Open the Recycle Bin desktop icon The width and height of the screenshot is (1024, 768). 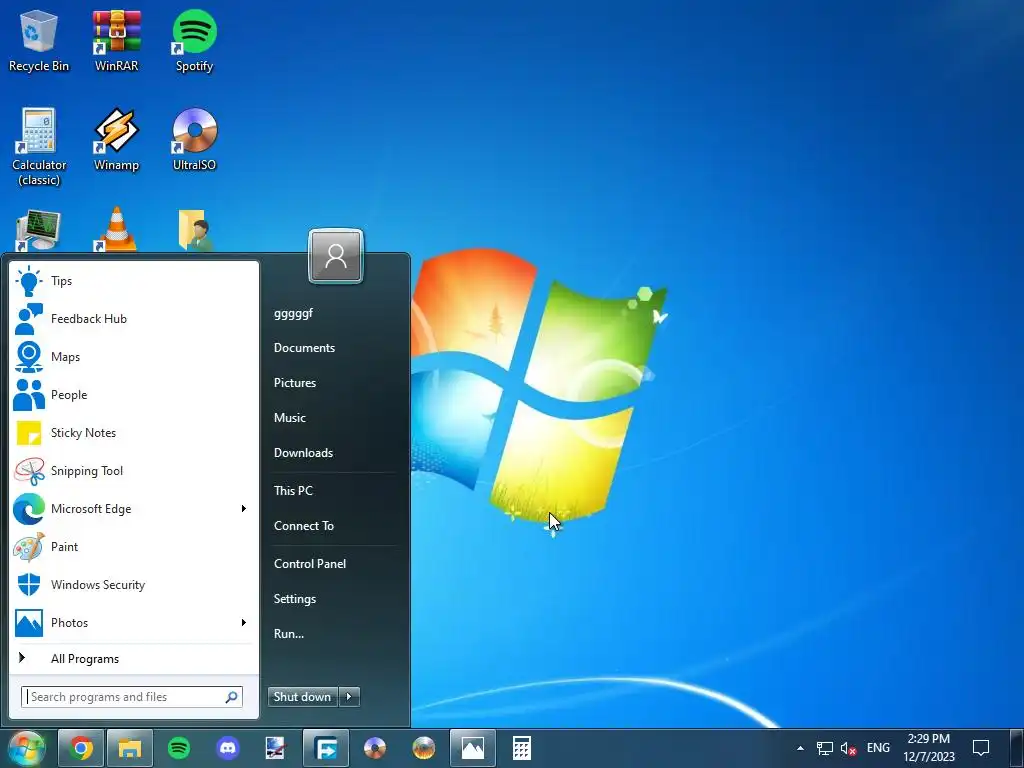click(39, 40)
